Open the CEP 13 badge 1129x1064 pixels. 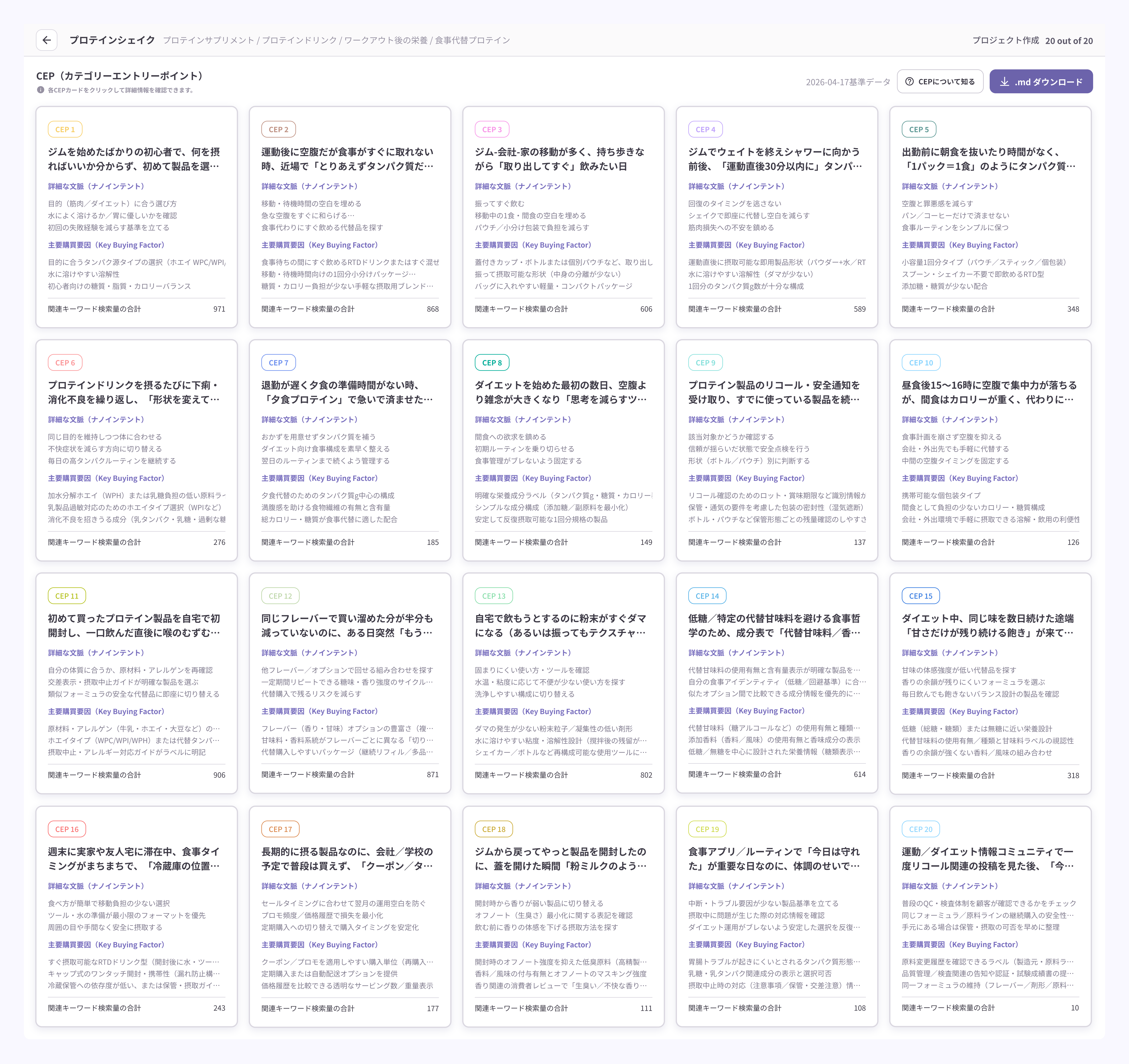pos(494,596)
